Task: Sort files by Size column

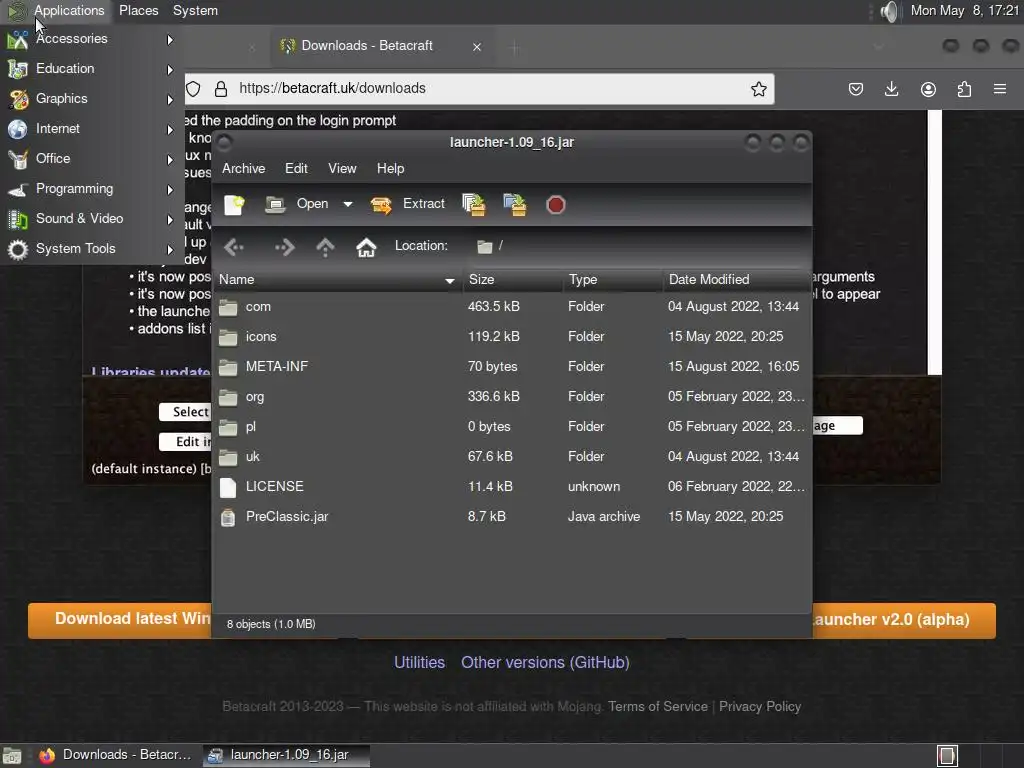Action: [x=513, y=280]
